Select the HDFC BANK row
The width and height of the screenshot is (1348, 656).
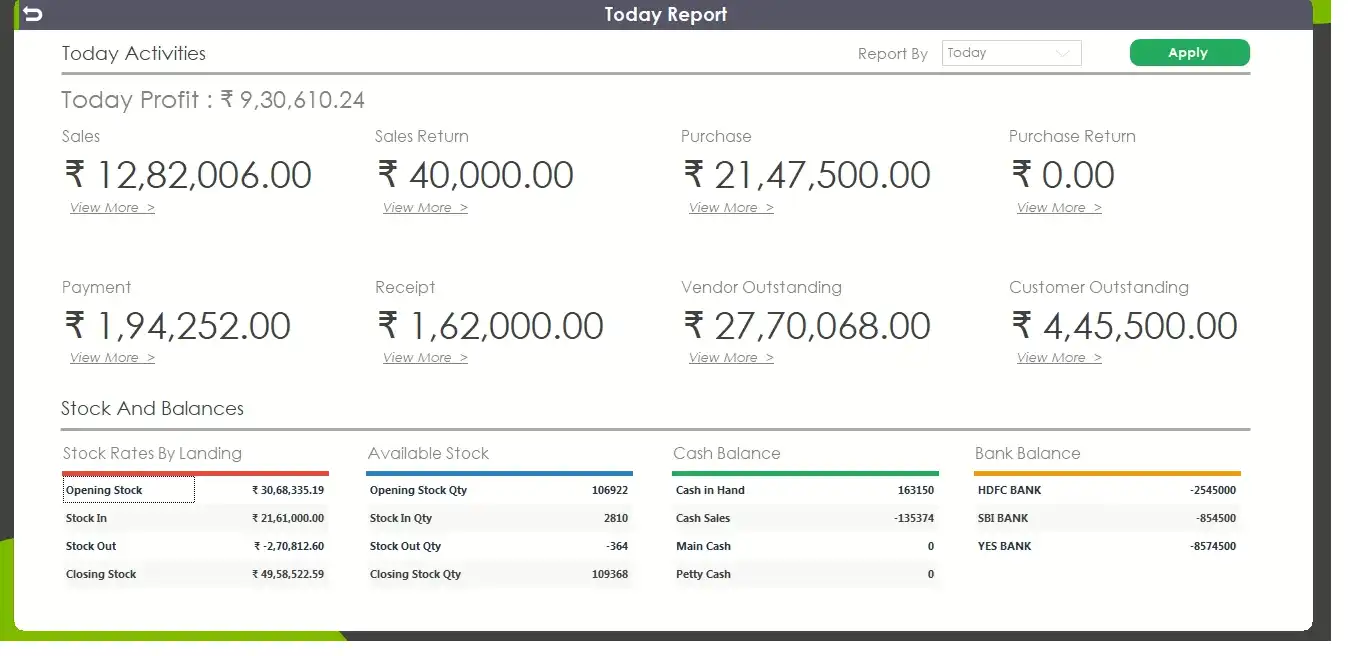[x=1106, y=490]
